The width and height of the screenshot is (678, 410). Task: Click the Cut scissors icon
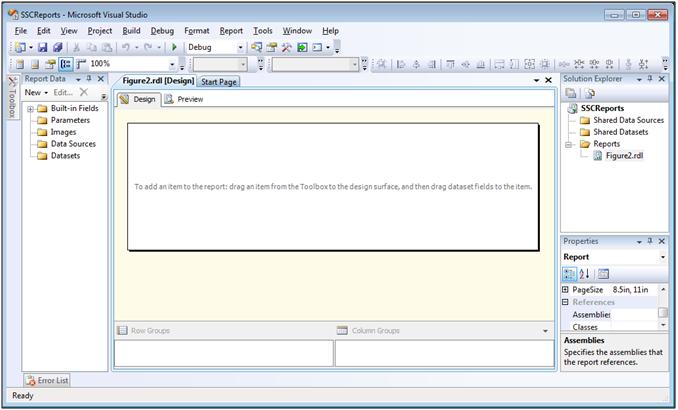click(x=77, y=47)
